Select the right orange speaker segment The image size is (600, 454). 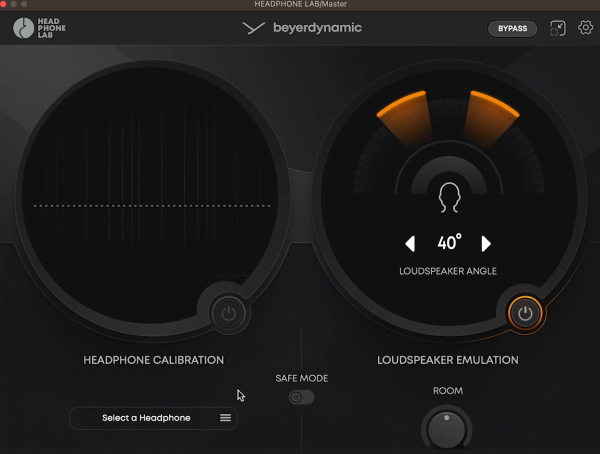click(491, 118)
